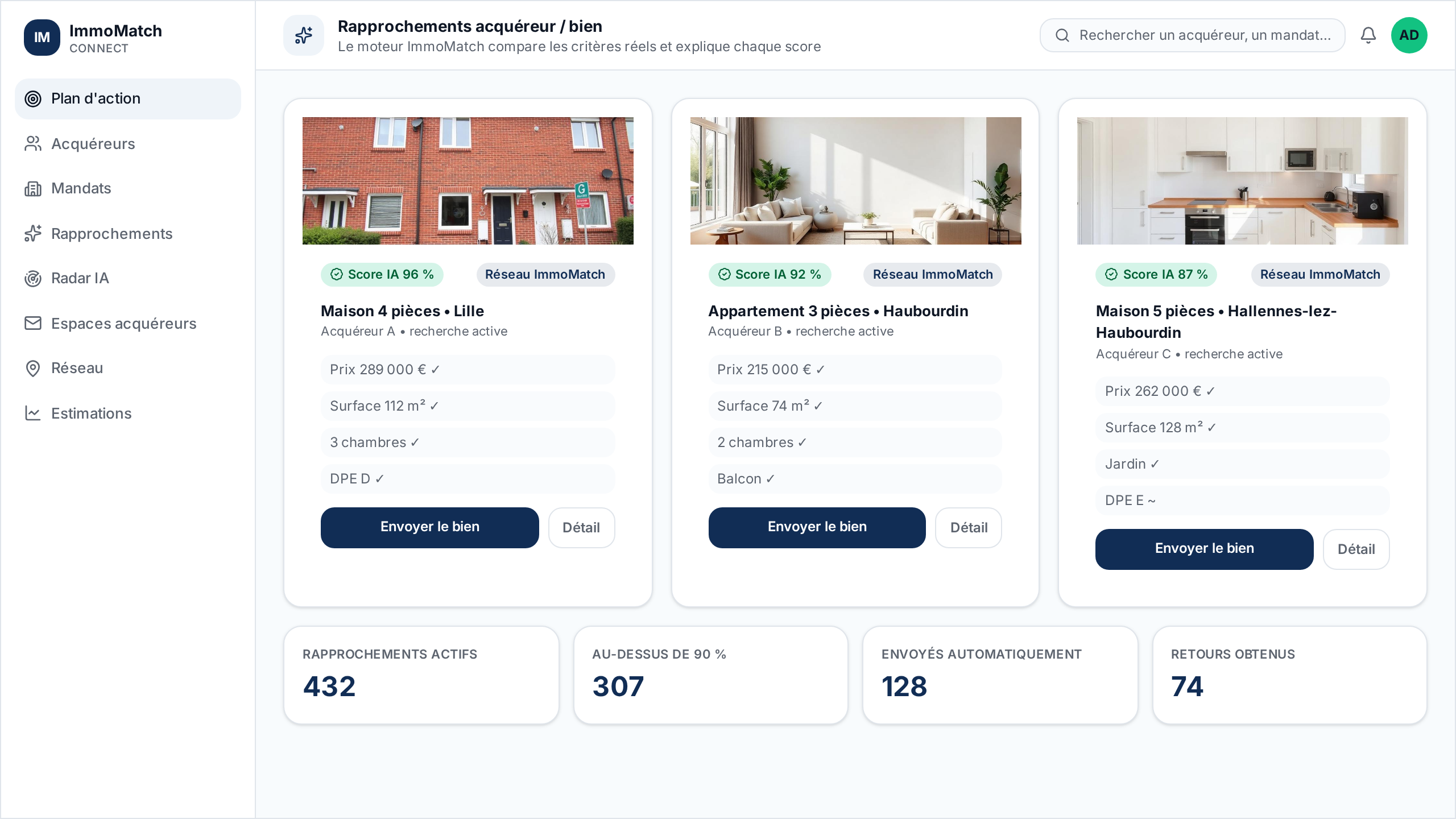Click check icon in Score IA 96 % badge

(337, 275)
